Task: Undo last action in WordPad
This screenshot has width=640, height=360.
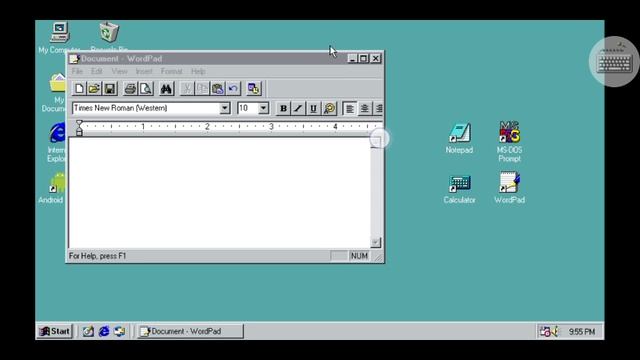Action: point(233,89)
